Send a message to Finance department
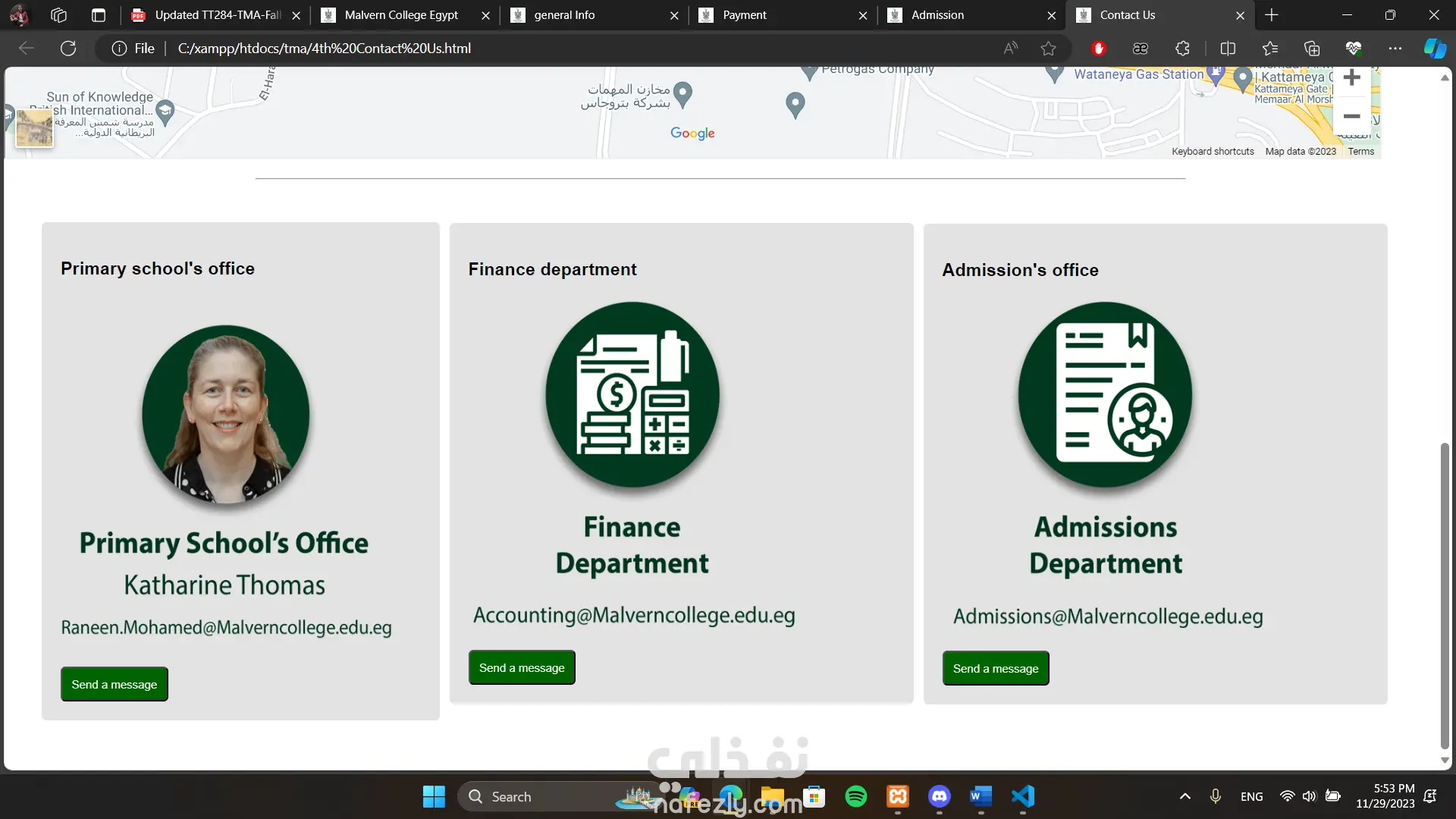The height and width of the screenshot is (819, 1456). tap(522, 667)
